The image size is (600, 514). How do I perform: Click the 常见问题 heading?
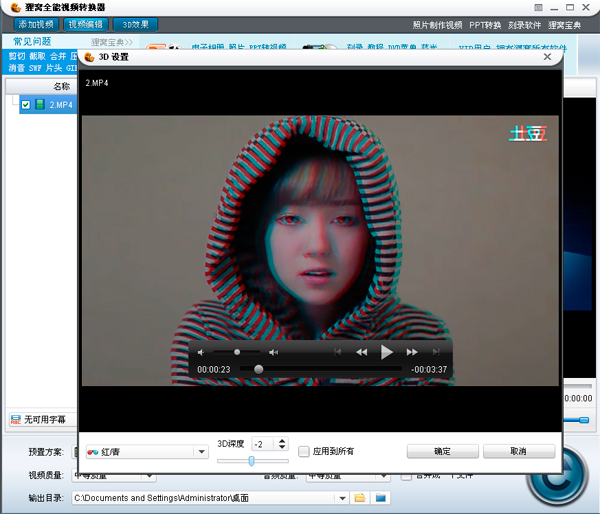(x=32, y=41)
